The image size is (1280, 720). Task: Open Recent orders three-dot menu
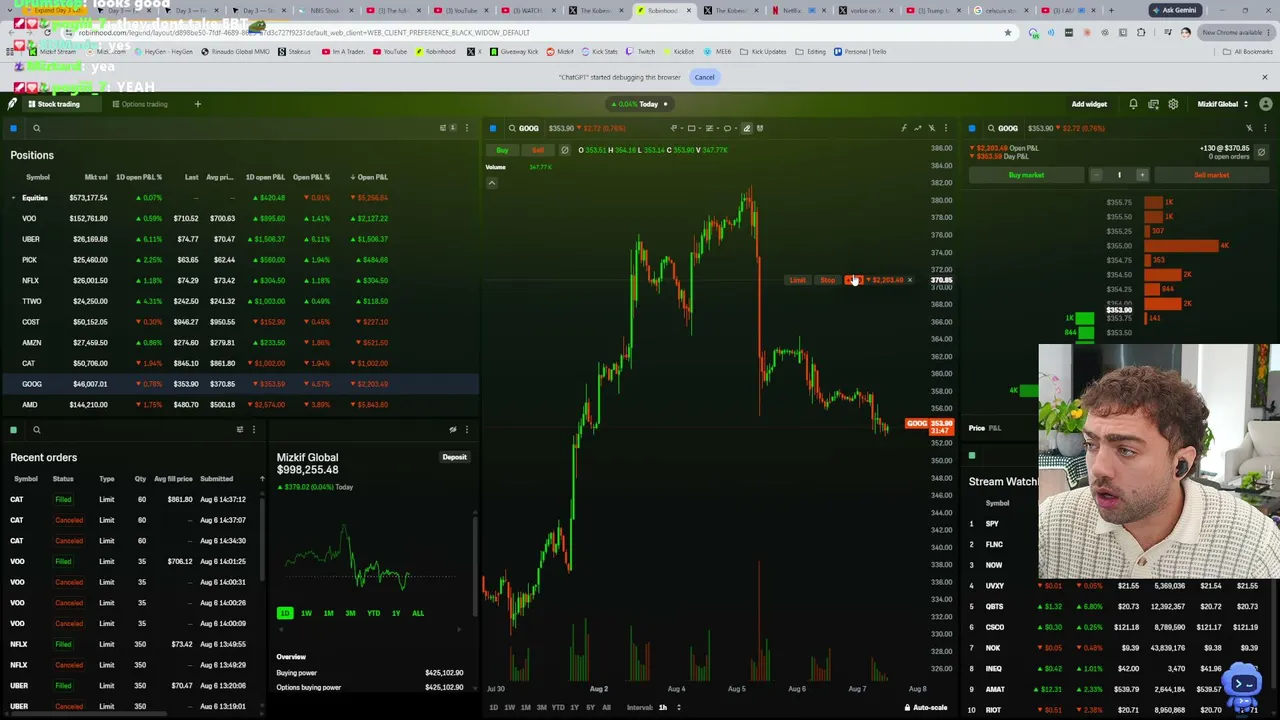point(254,430)
